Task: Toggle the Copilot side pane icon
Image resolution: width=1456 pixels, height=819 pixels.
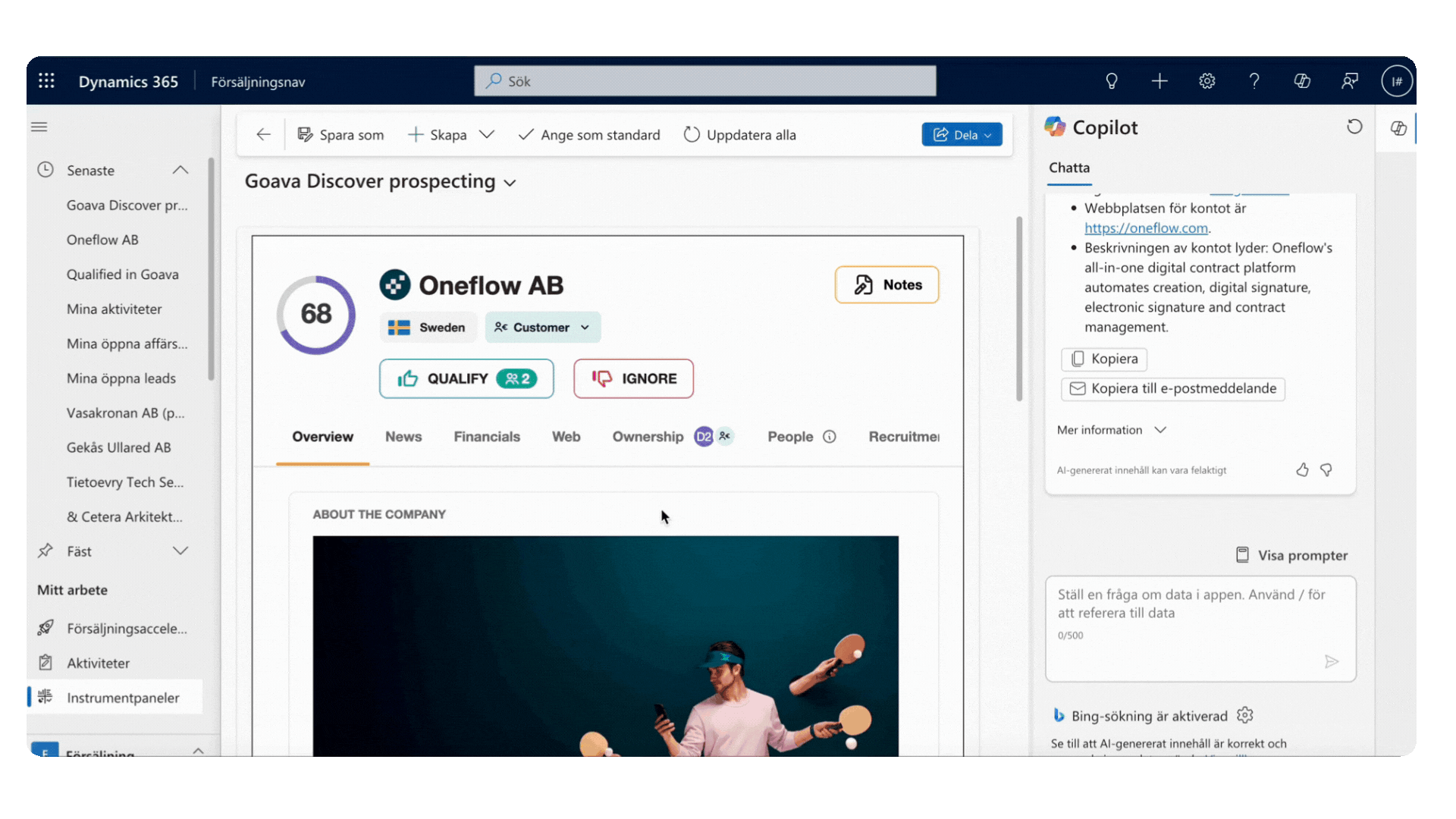Action: pos(1398,128)
